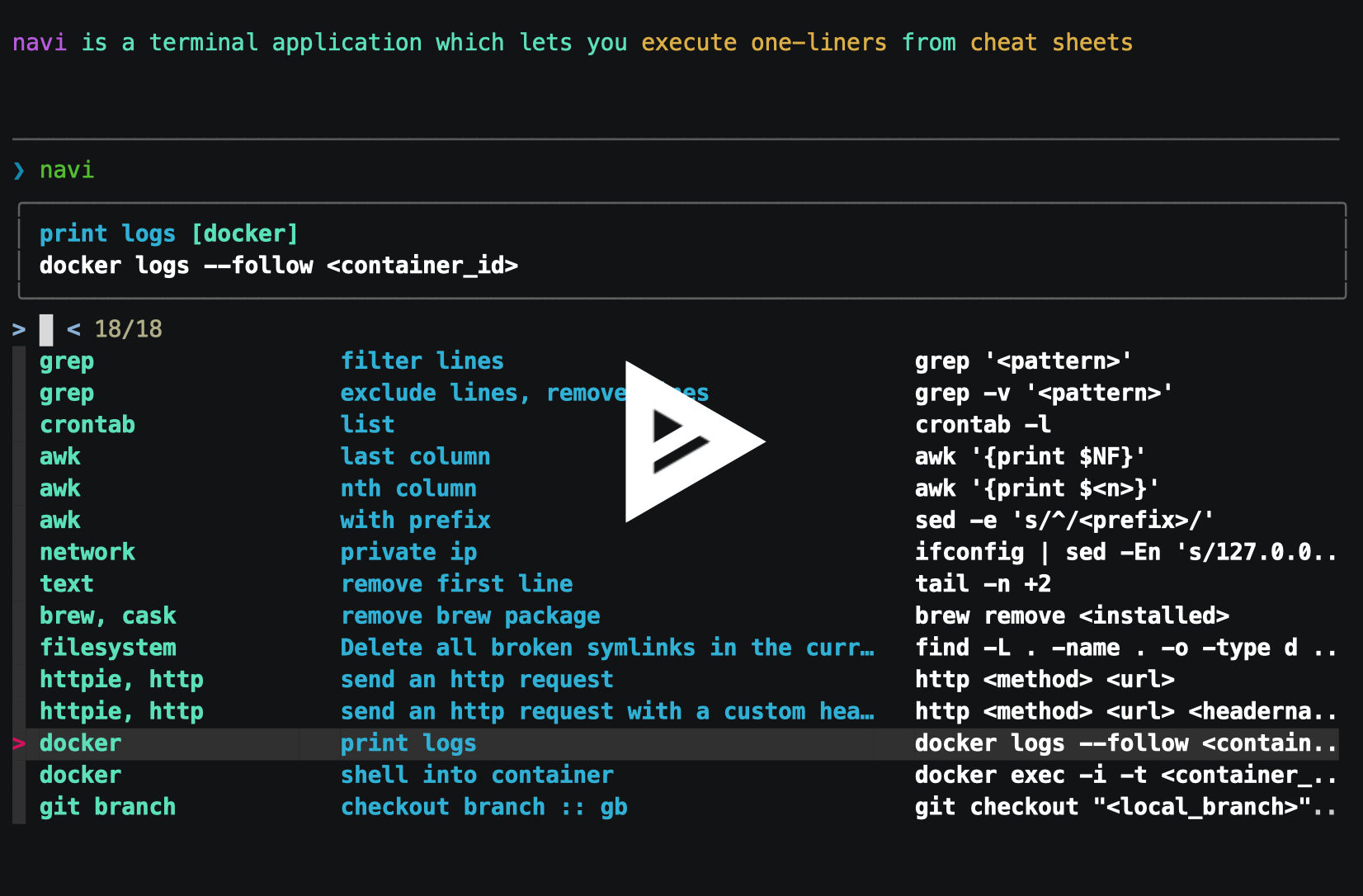Image resolution: width=1363 pixels, height=896 pixels.
Task: Click the 'navi is a terminal application' heading
Action: click(573, 42)
